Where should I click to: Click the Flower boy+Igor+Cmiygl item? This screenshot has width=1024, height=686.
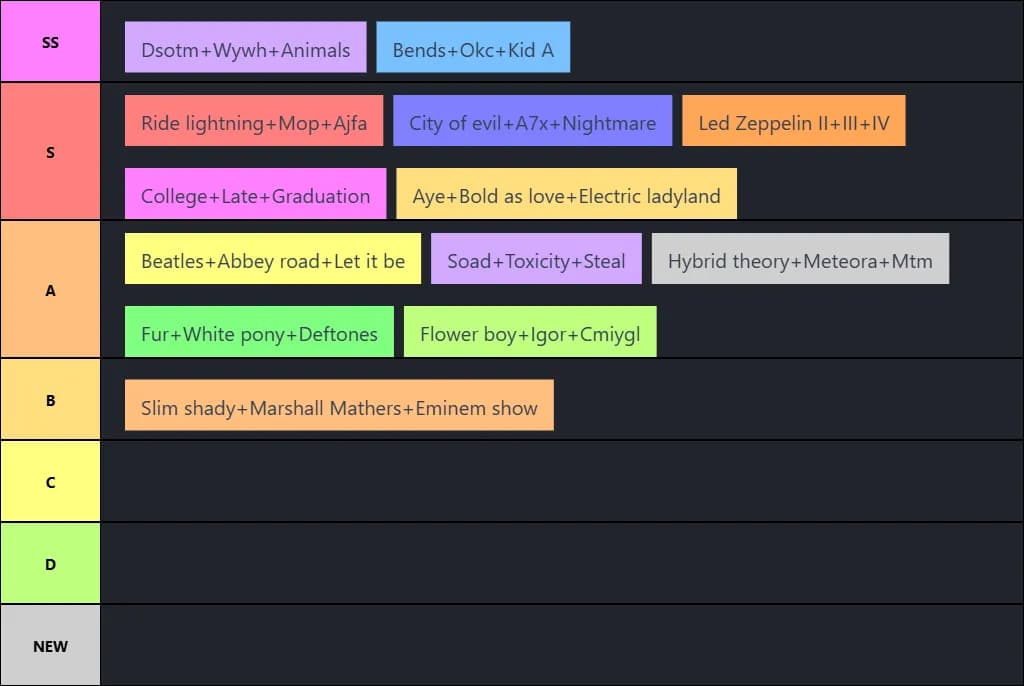point(530,333)
